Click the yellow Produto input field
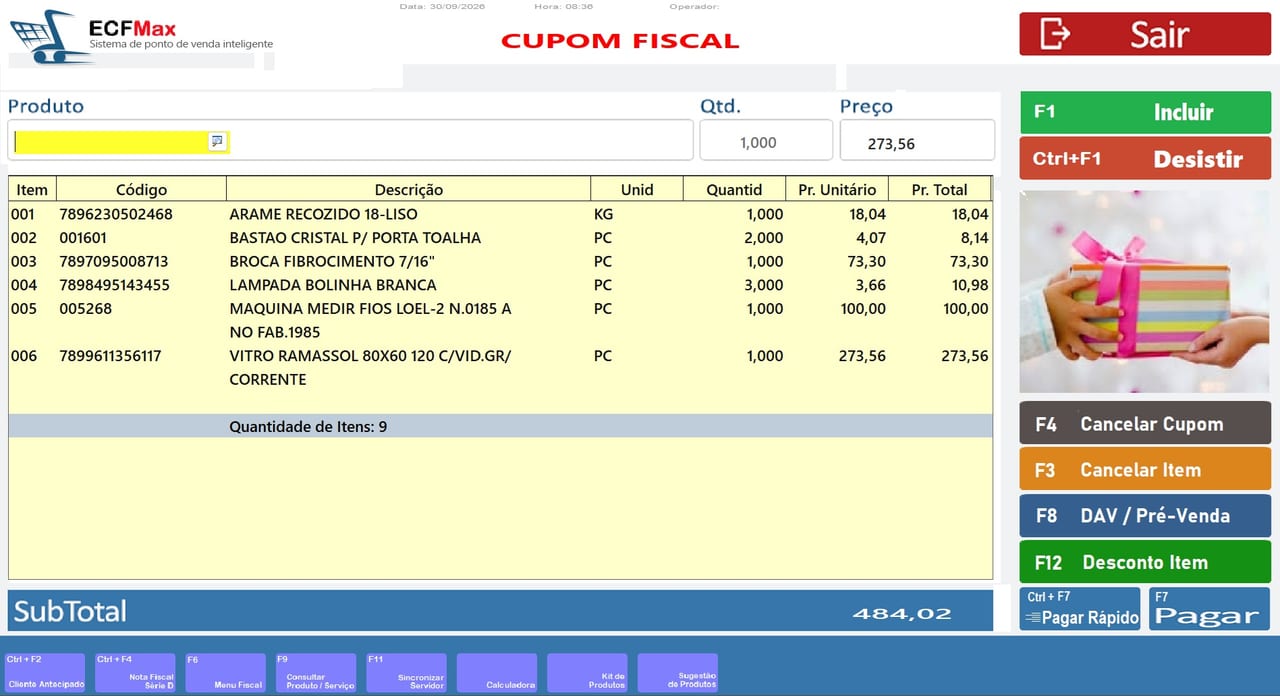This screenshot has width=1280, height=696. pos(120,142)
